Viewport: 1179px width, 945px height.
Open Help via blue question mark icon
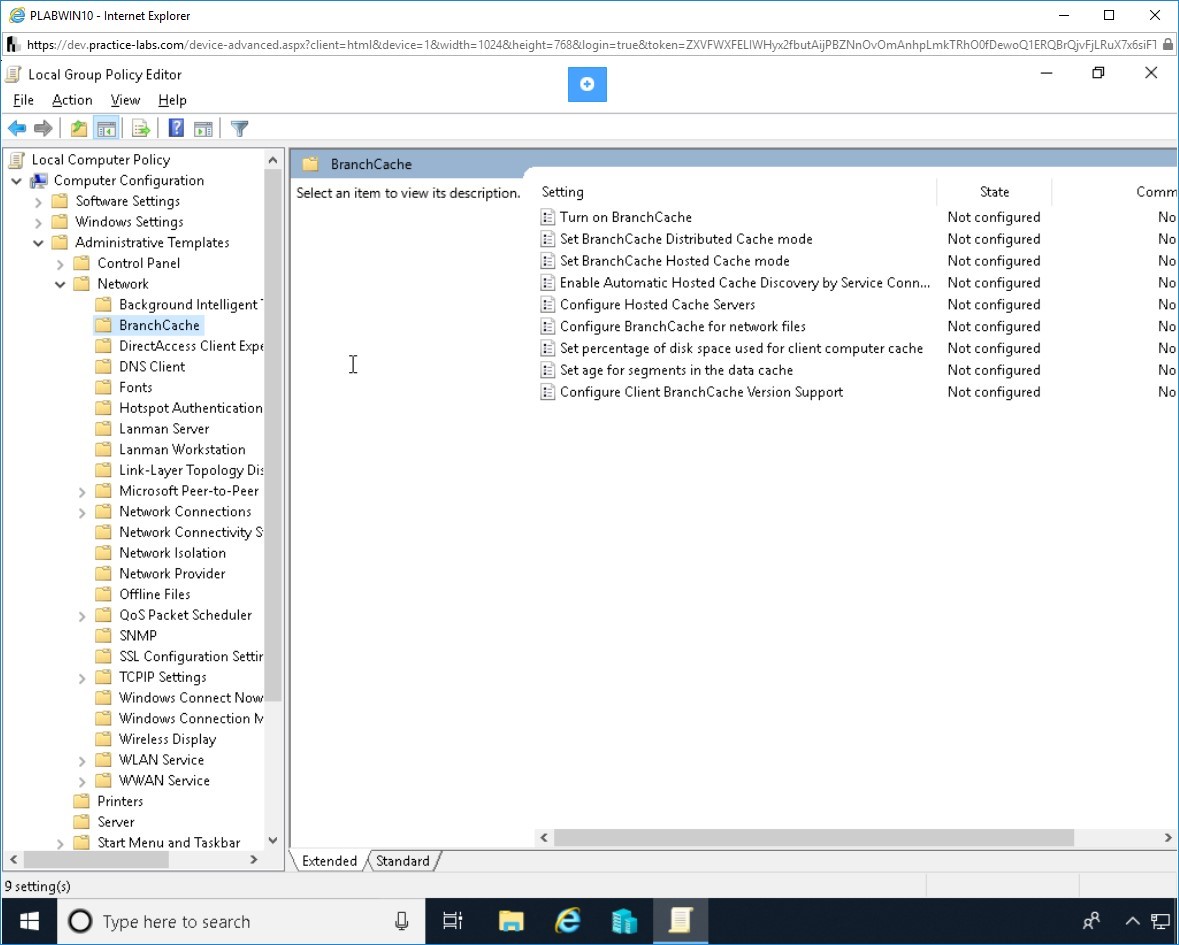176,129
